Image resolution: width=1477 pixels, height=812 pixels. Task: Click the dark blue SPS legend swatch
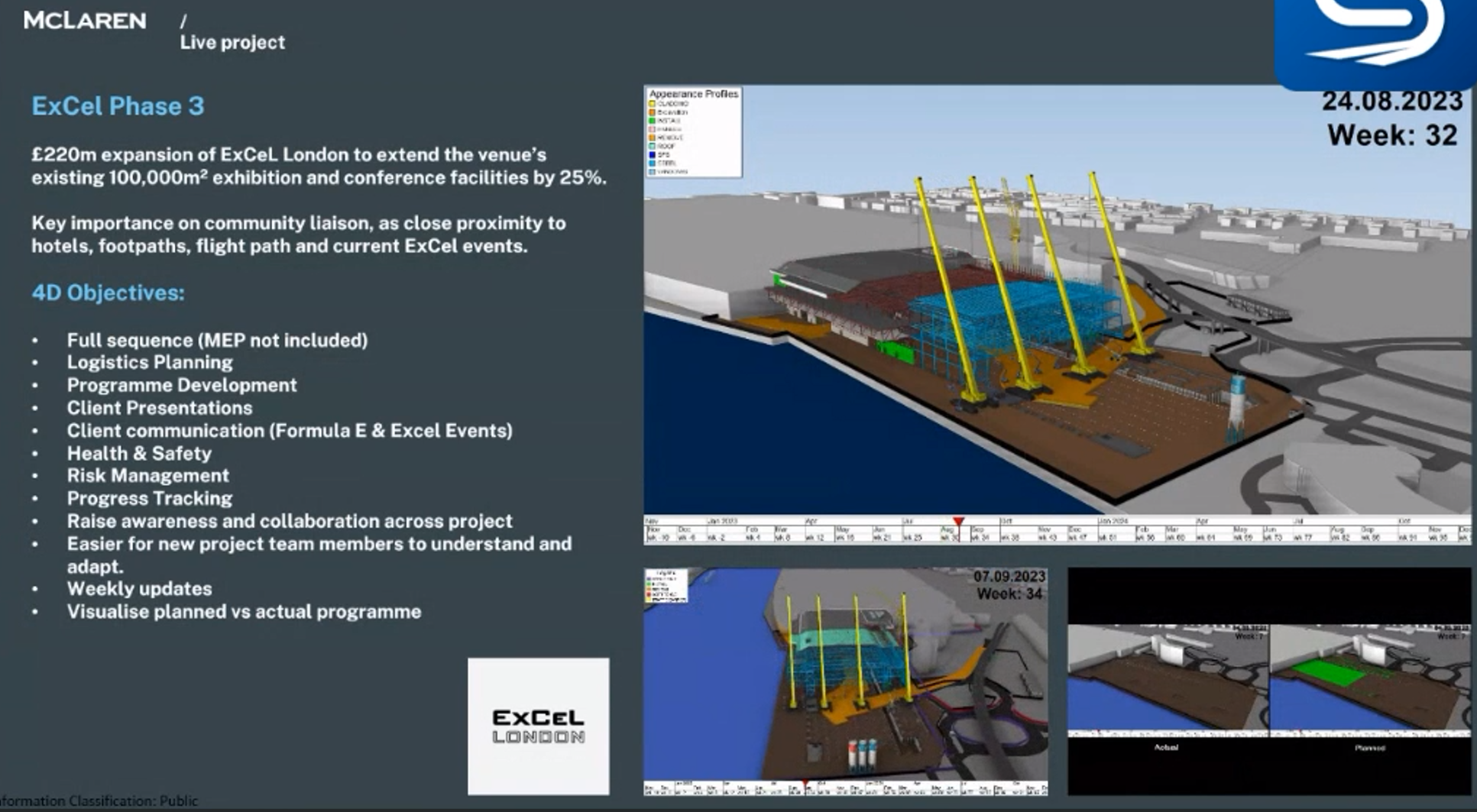(x=652, y=155)
